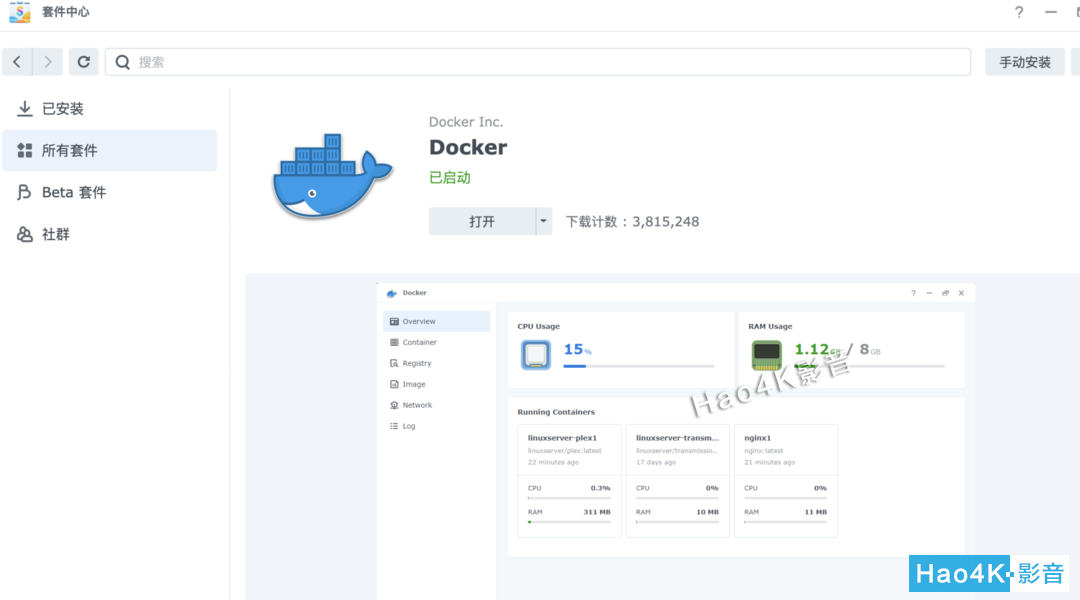Refresh the package list

(83, 62)
